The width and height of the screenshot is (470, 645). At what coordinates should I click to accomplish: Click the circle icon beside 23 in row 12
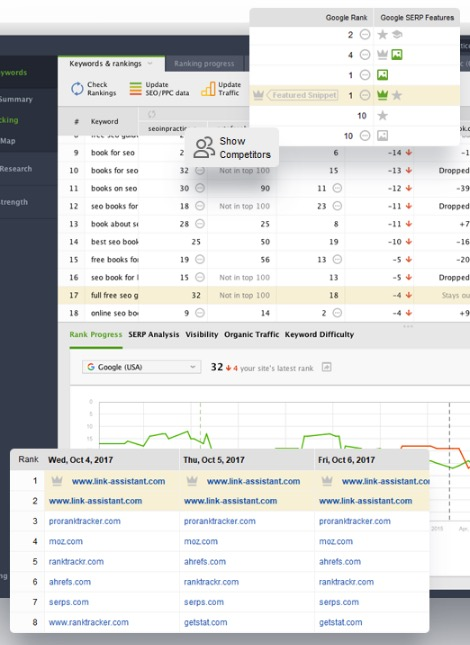[337, 206]
